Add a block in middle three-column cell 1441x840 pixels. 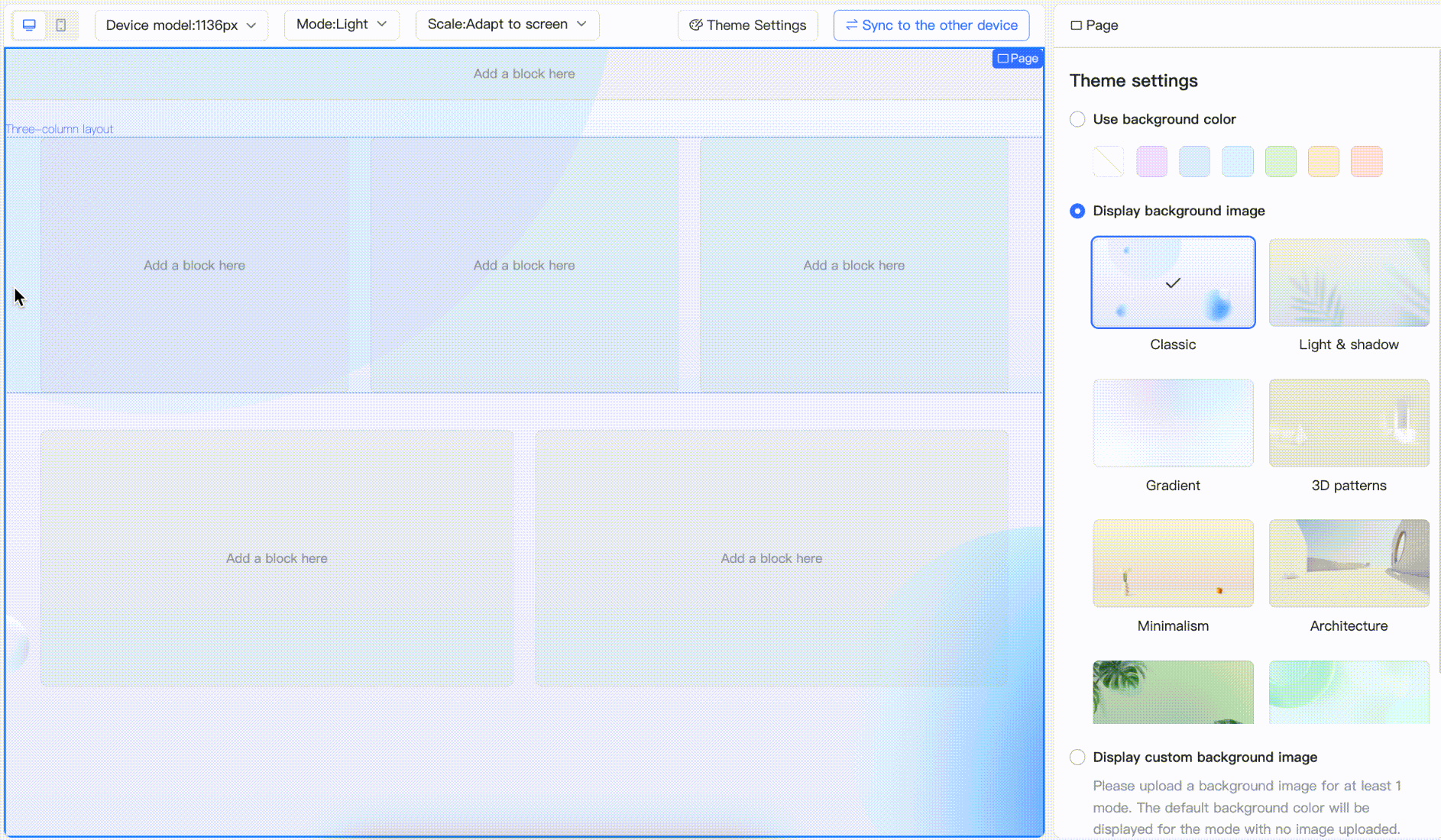tap(524, 266)
